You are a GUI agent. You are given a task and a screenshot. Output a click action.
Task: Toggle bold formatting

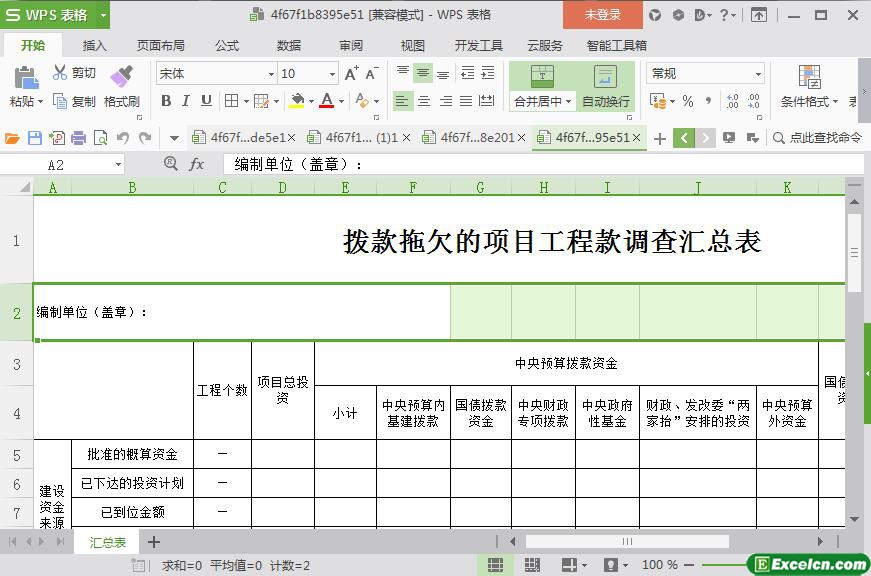pos(166,101)
